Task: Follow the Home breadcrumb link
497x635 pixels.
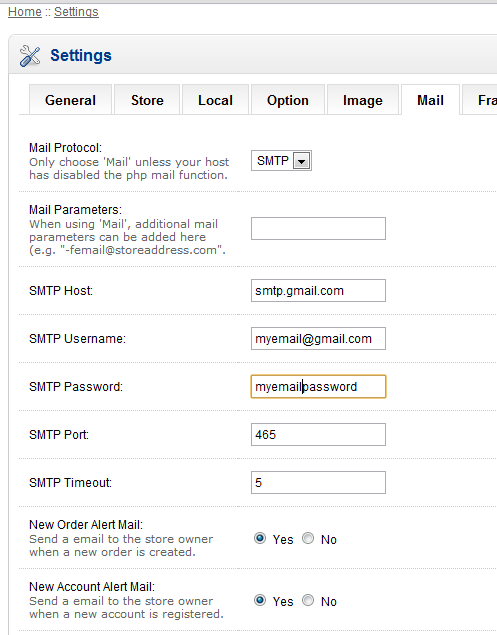Action: (25, 12)
